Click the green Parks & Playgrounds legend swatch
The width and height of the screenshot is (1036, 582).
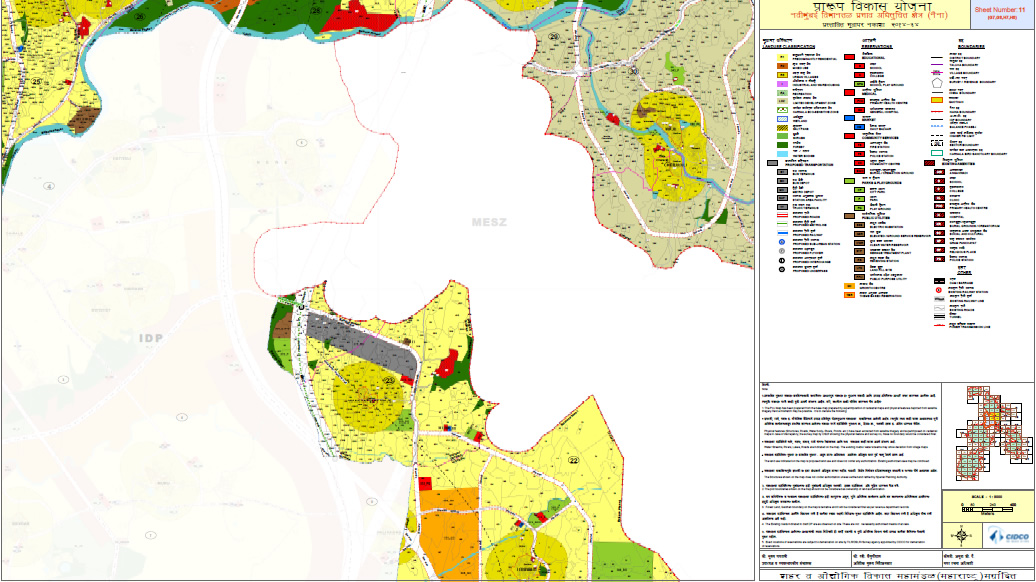(x=849, y=181)
